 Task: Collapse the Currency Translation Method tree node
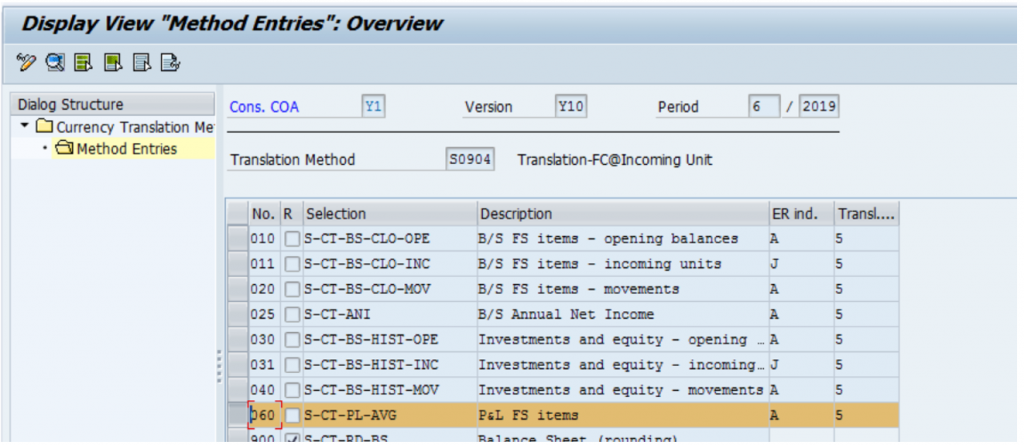tap(25, 125)
